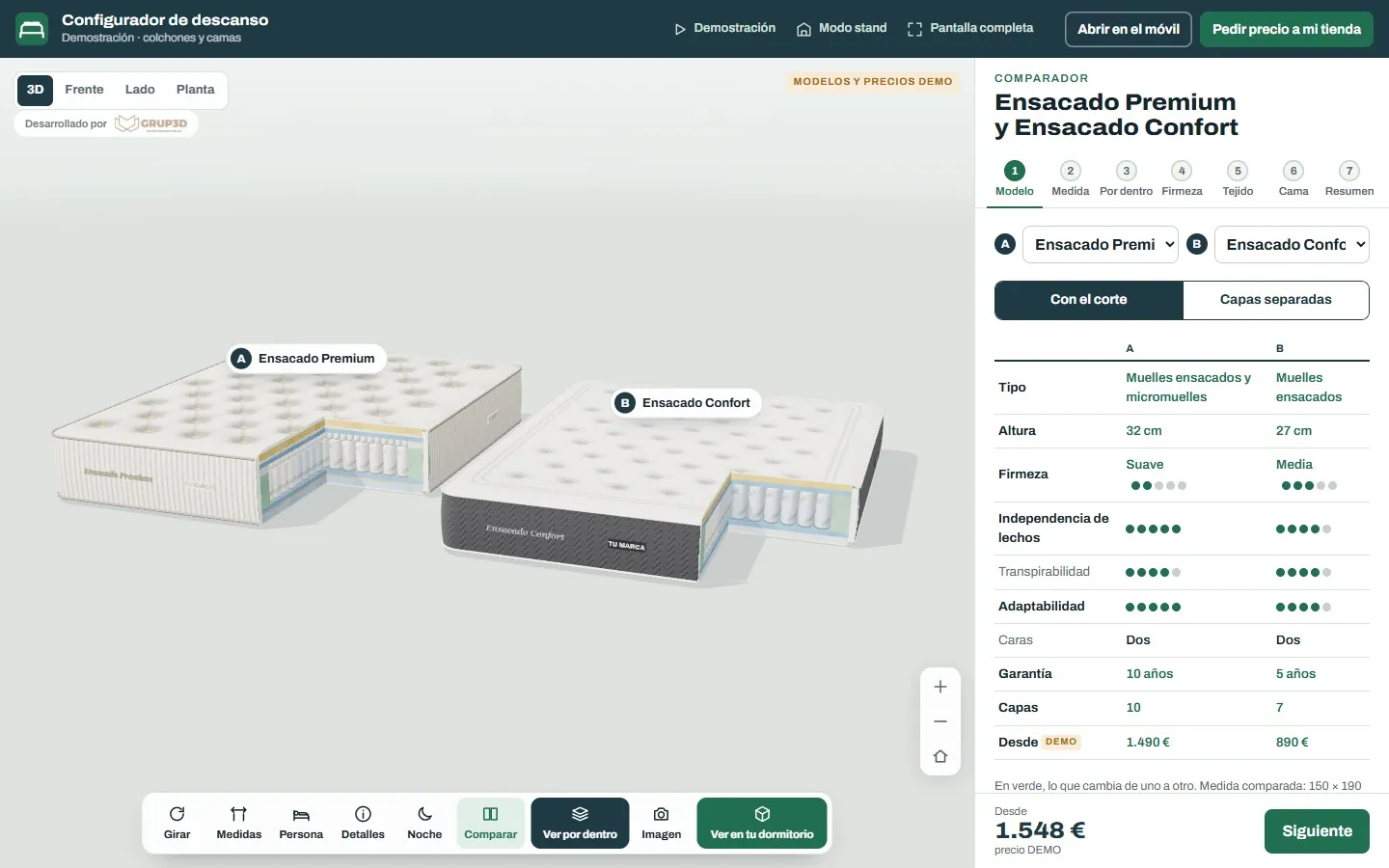
Task: Open Ver en tu dormitorio AR view
Action: click(x=762, y=824)
